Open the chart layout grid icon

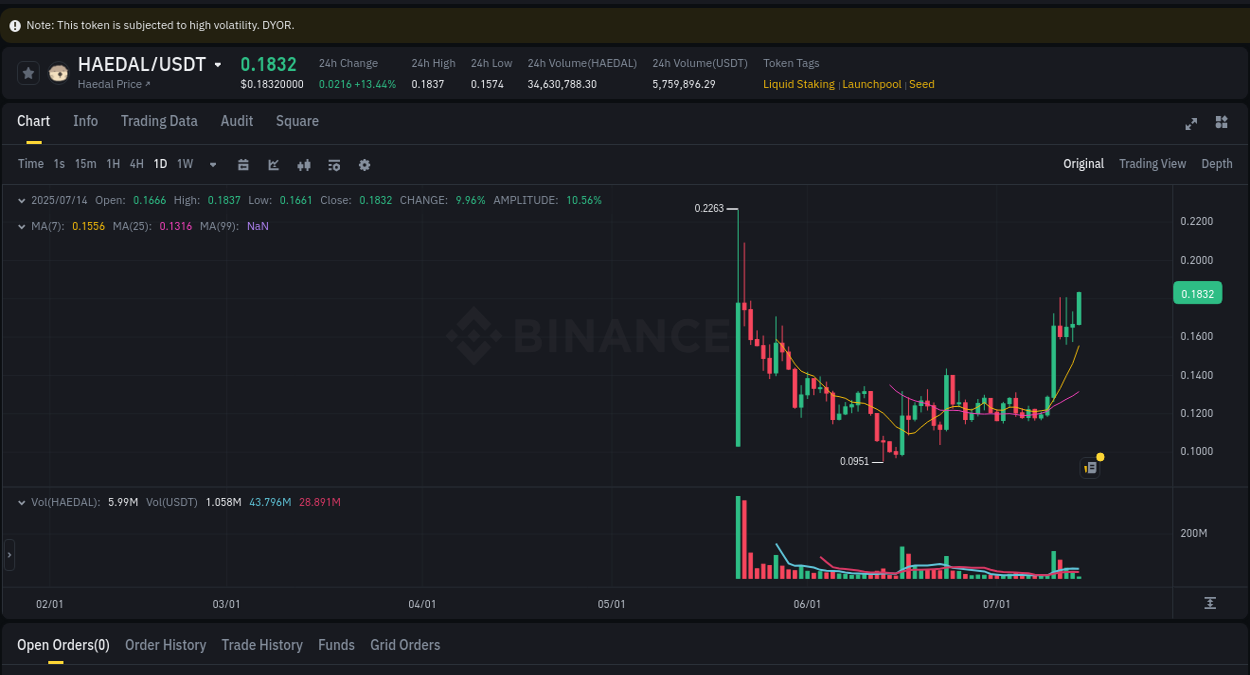1221,123
